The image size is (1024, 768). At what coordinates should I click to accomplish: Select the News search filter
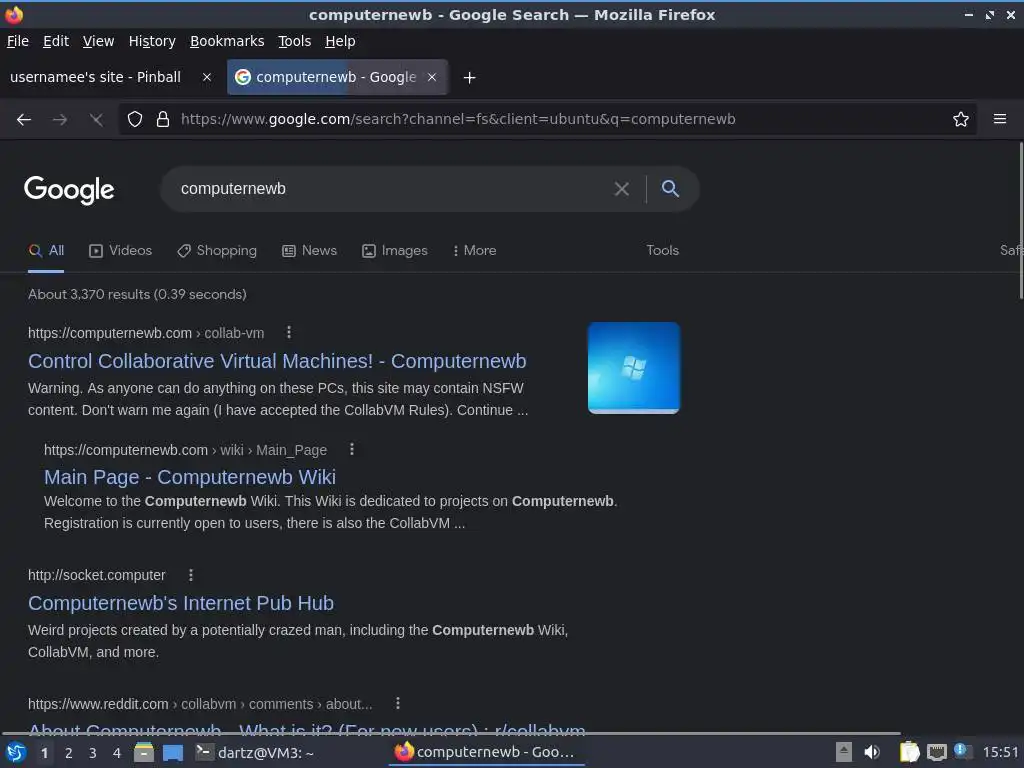[310, 251]
